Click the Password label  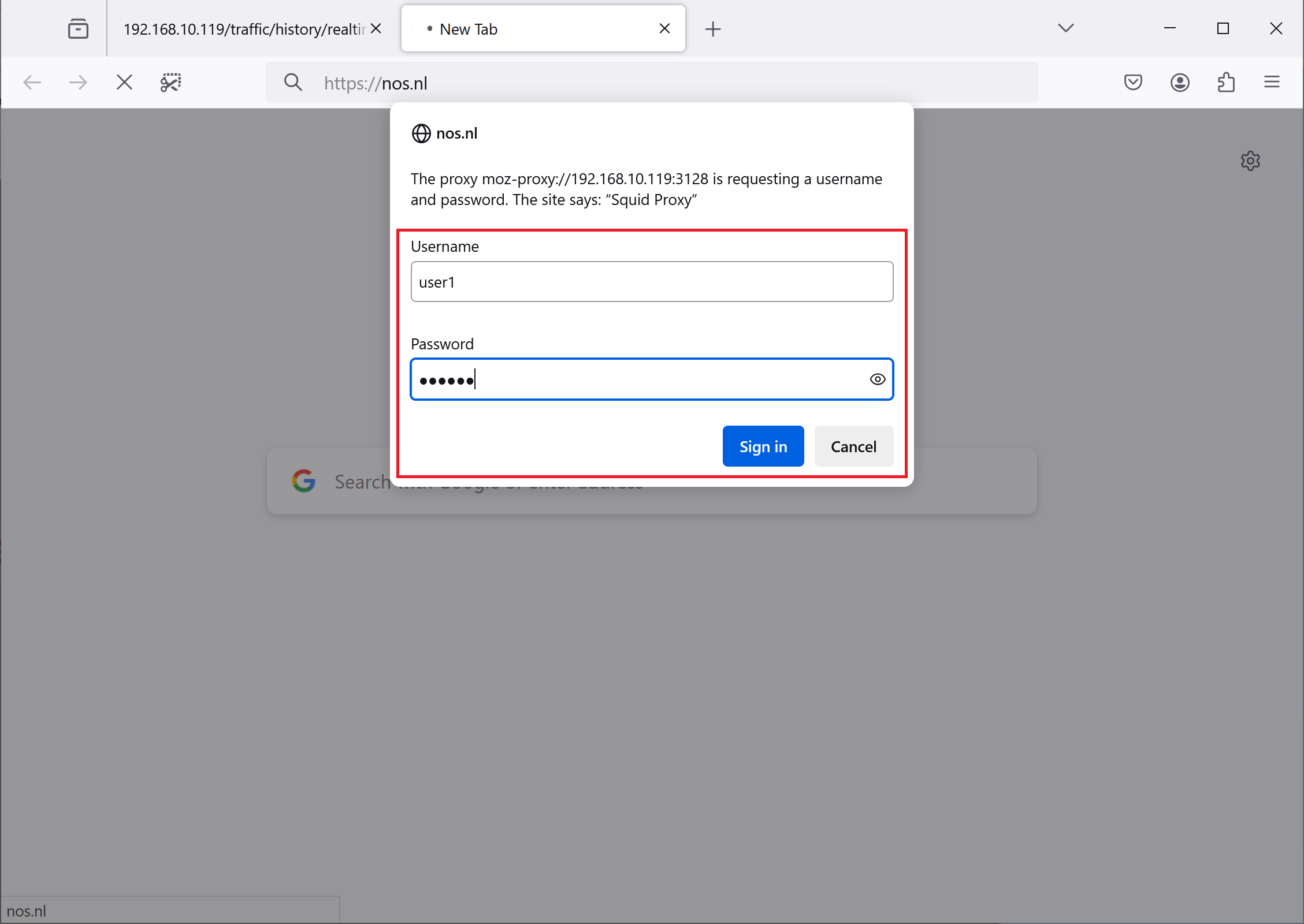coord(442,344)
